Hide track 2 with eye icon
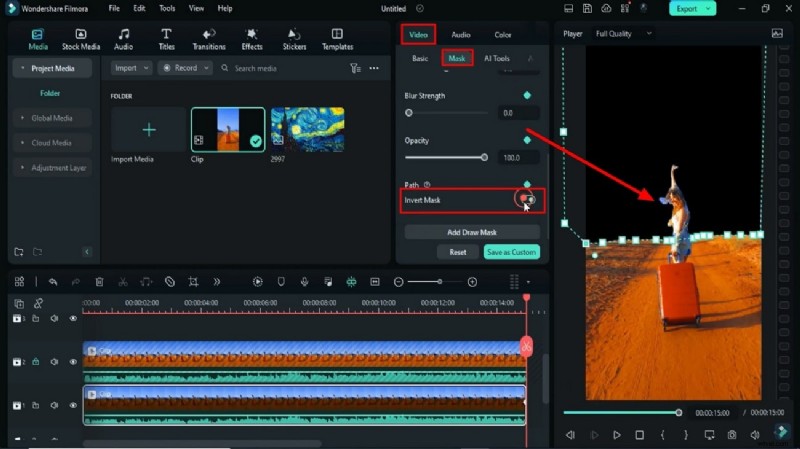This screenshot has height=449, width=800. click(x=73, y=362)
